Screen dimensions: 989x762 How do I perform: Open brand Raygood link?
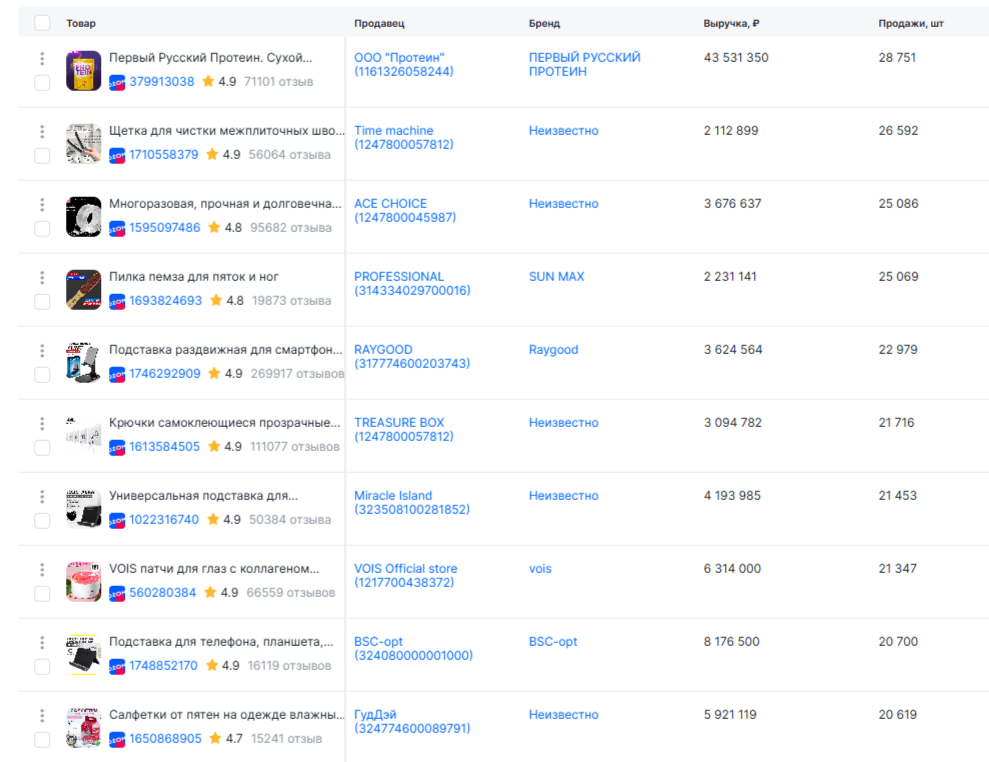[553, 350]
